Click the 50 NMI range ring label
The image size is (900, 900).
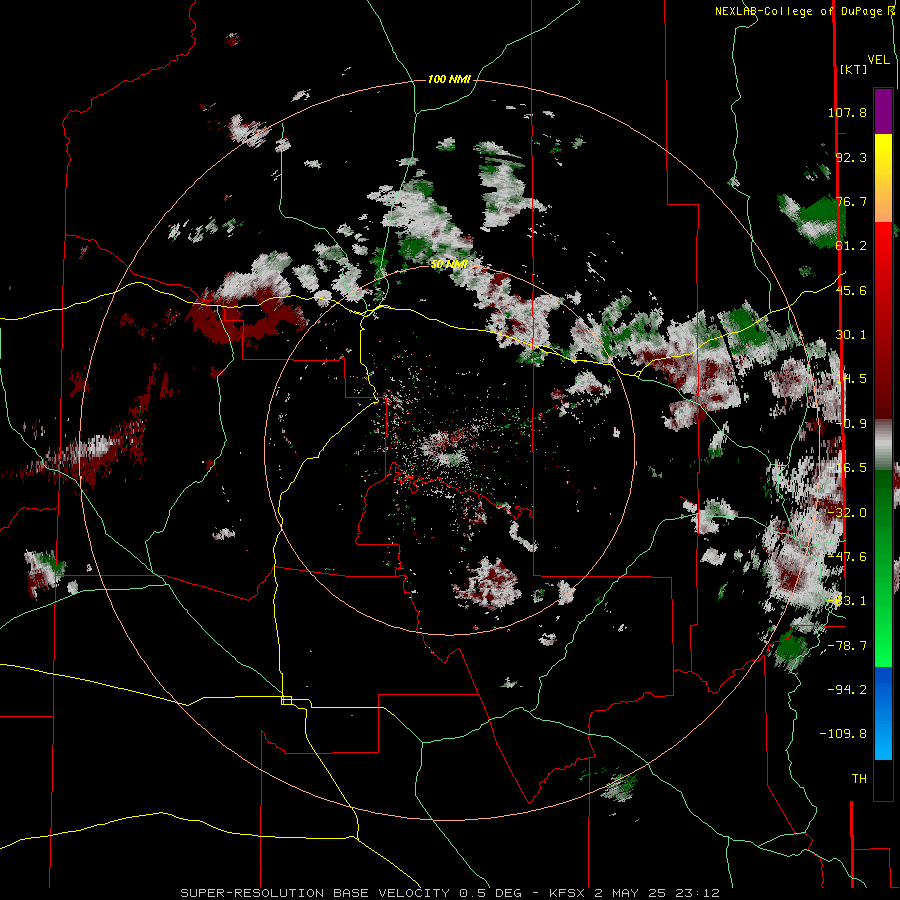coord(449,265)
